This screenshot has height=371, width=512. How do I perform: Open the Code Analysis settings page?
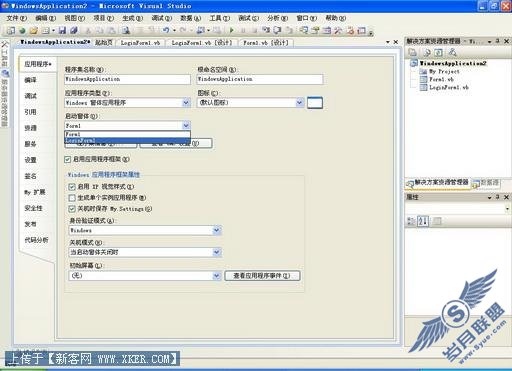pyautogui.click(x=36, y=240)
